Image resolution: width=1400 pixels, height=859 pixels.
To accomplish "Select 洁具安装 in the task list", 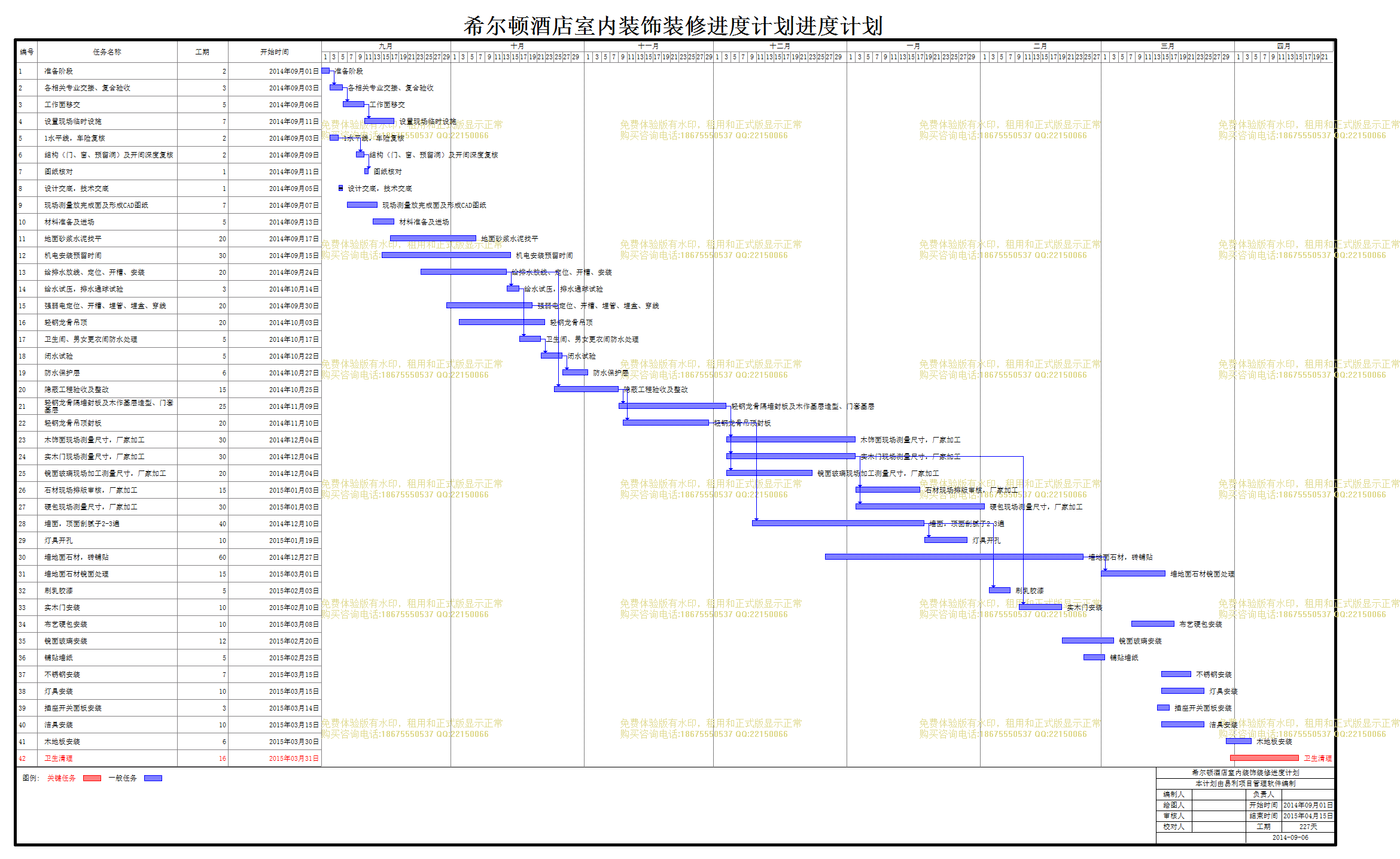I will click(59, 725).
